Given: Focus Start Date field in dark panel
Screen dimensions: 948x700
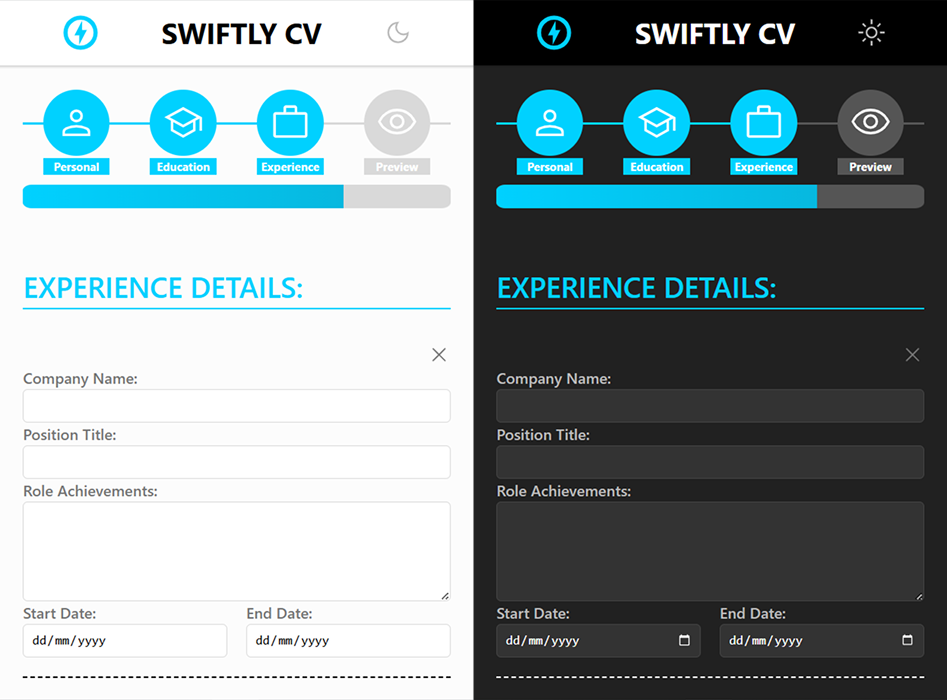Looking at the screenshot, I should pyautogui.click(x=599, y=641).
